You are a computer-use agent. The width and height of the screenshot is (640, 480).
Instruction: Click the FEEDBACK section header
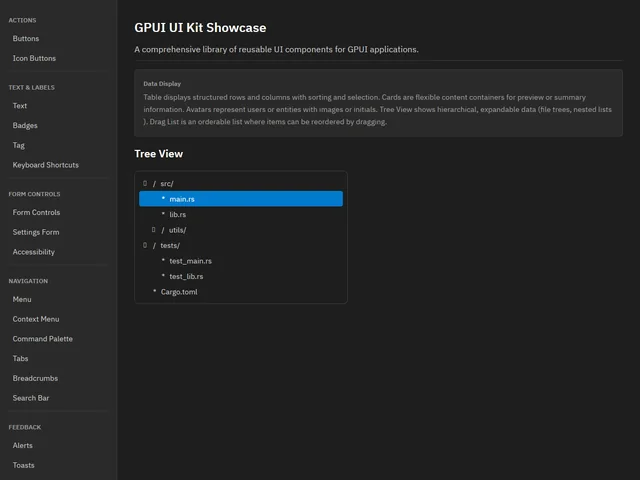pos(25,427)
